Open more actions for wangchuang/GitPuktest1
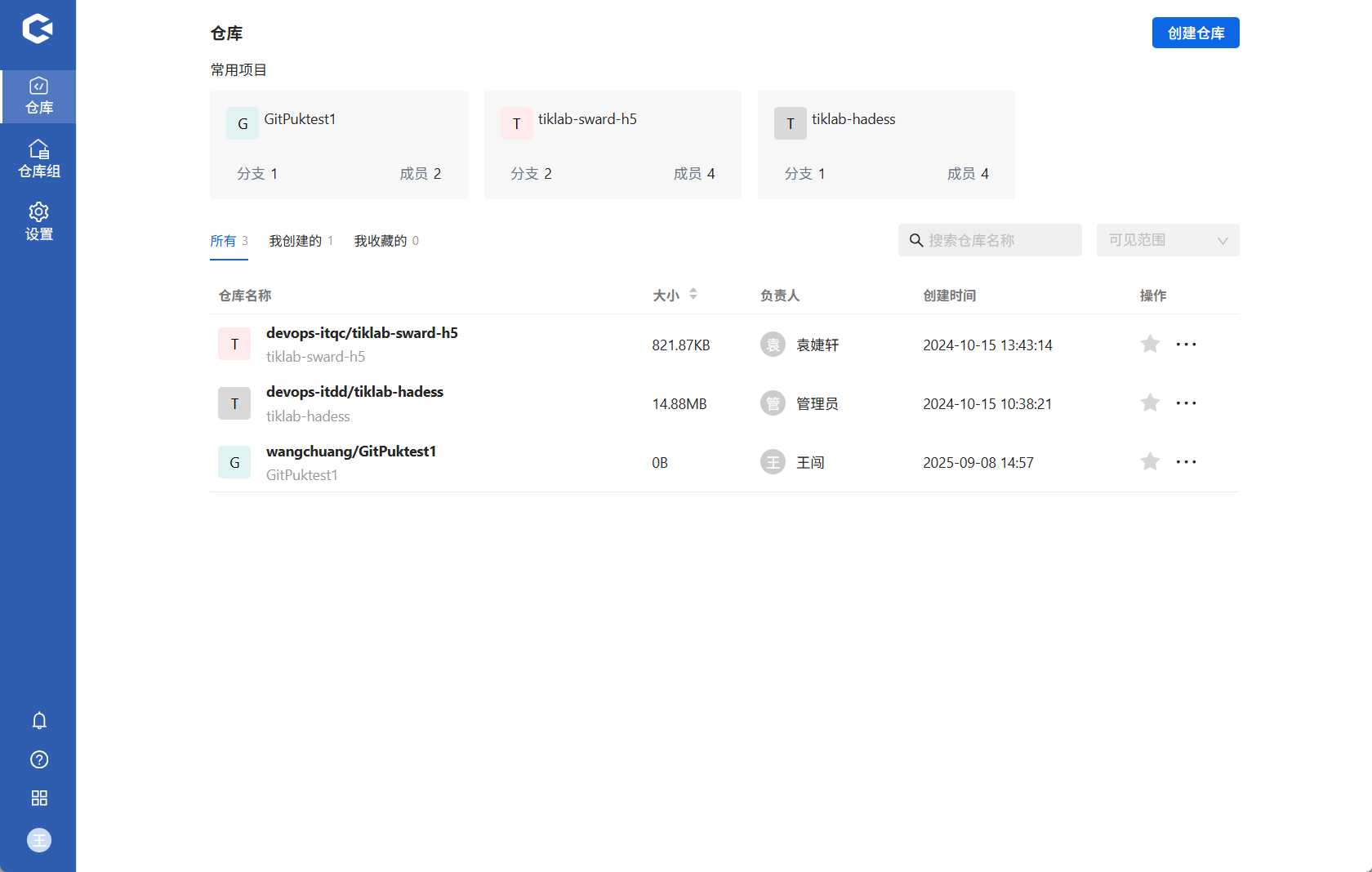 1186,462
